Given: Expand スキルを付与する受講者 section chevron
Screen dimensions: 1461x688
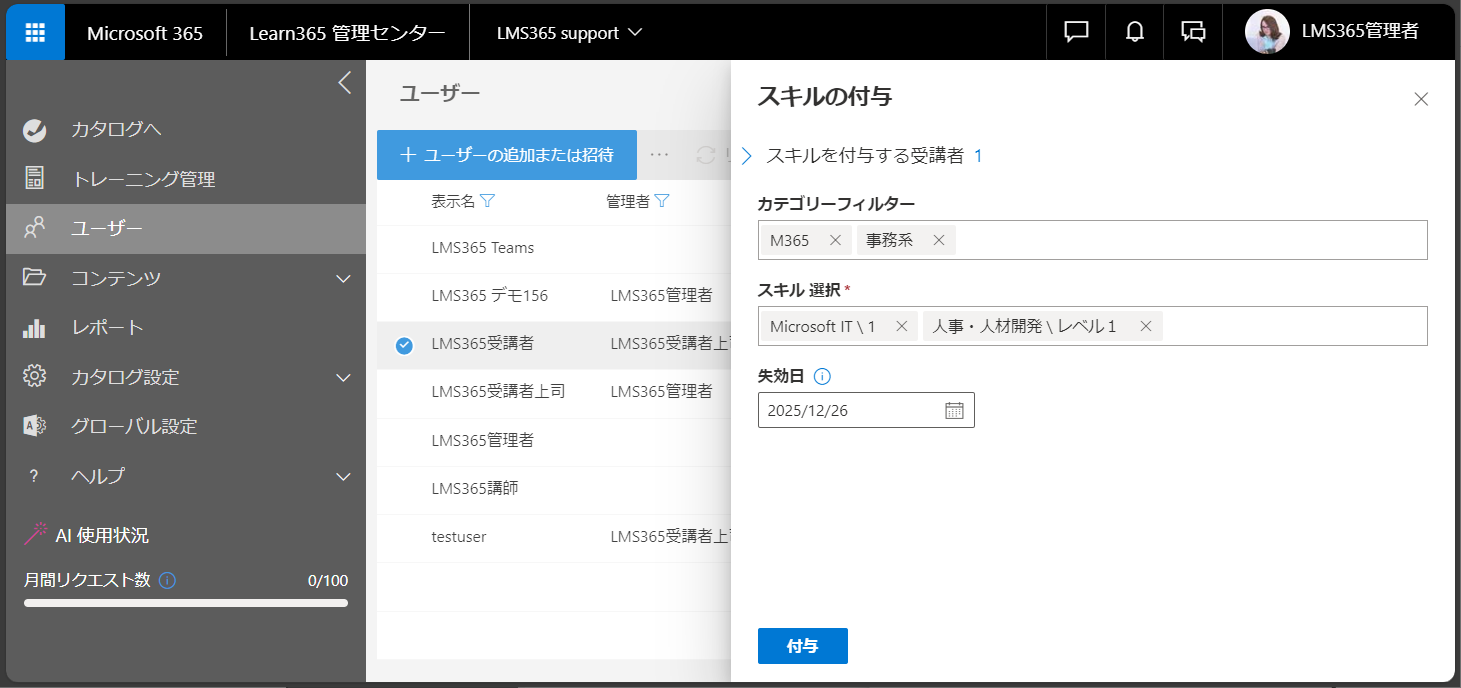Looking at the screenshot, I should 746,156.
